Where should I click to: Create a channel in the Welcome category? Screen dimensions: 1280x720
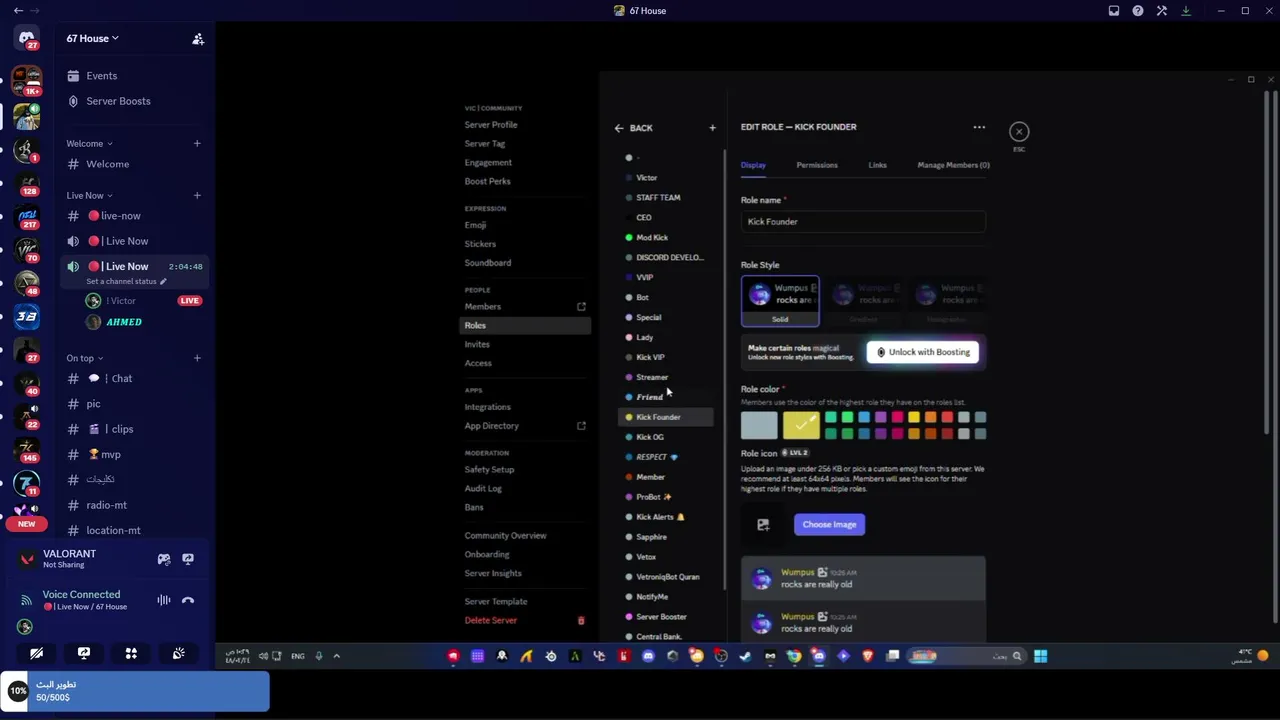pyautogui.click(x=197, y=144)
